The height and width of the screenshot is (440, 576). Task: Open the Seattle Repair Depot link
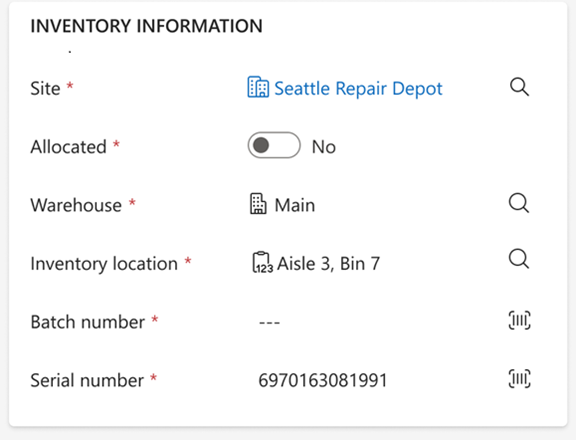tap(359, 89)
